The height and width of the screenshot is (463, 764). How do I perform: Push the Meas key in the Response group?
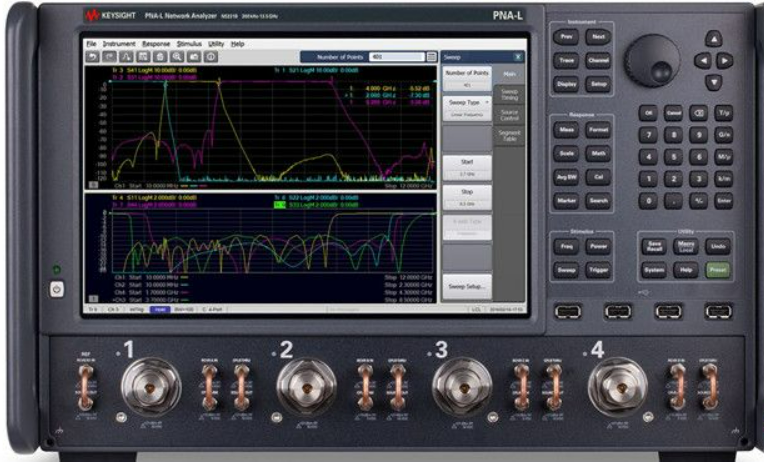point(566,130)
